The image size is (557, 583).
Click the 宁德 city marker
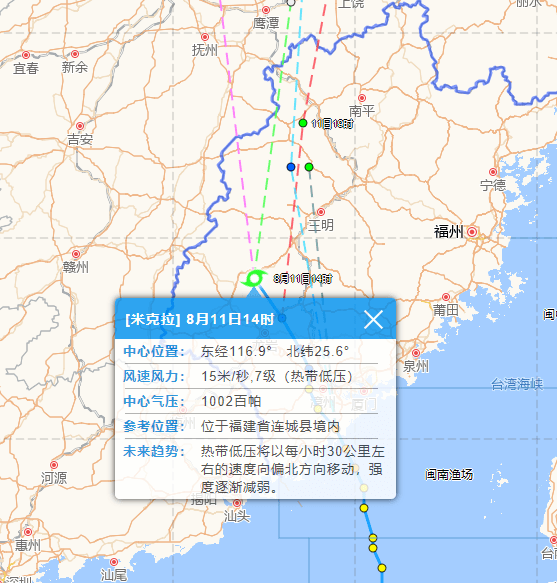pyautogui.click(x=493, y=172)
